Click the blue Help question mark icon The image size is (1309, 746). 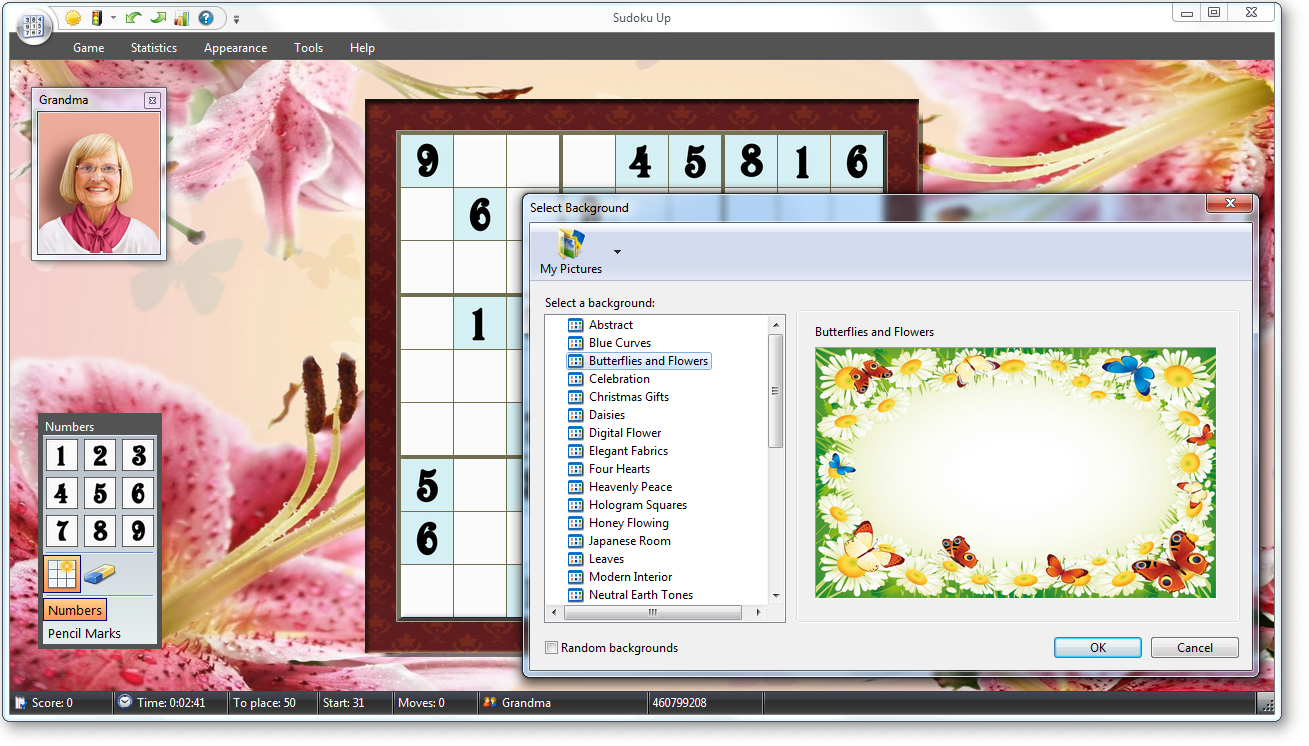(x=207, y=17)
